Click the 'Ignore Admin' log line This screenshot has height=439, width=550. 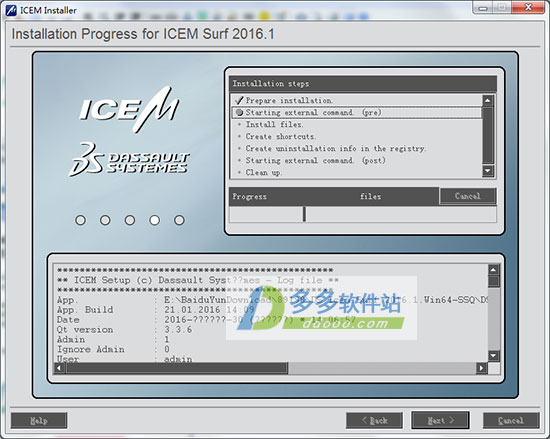(x=113, y=349)
